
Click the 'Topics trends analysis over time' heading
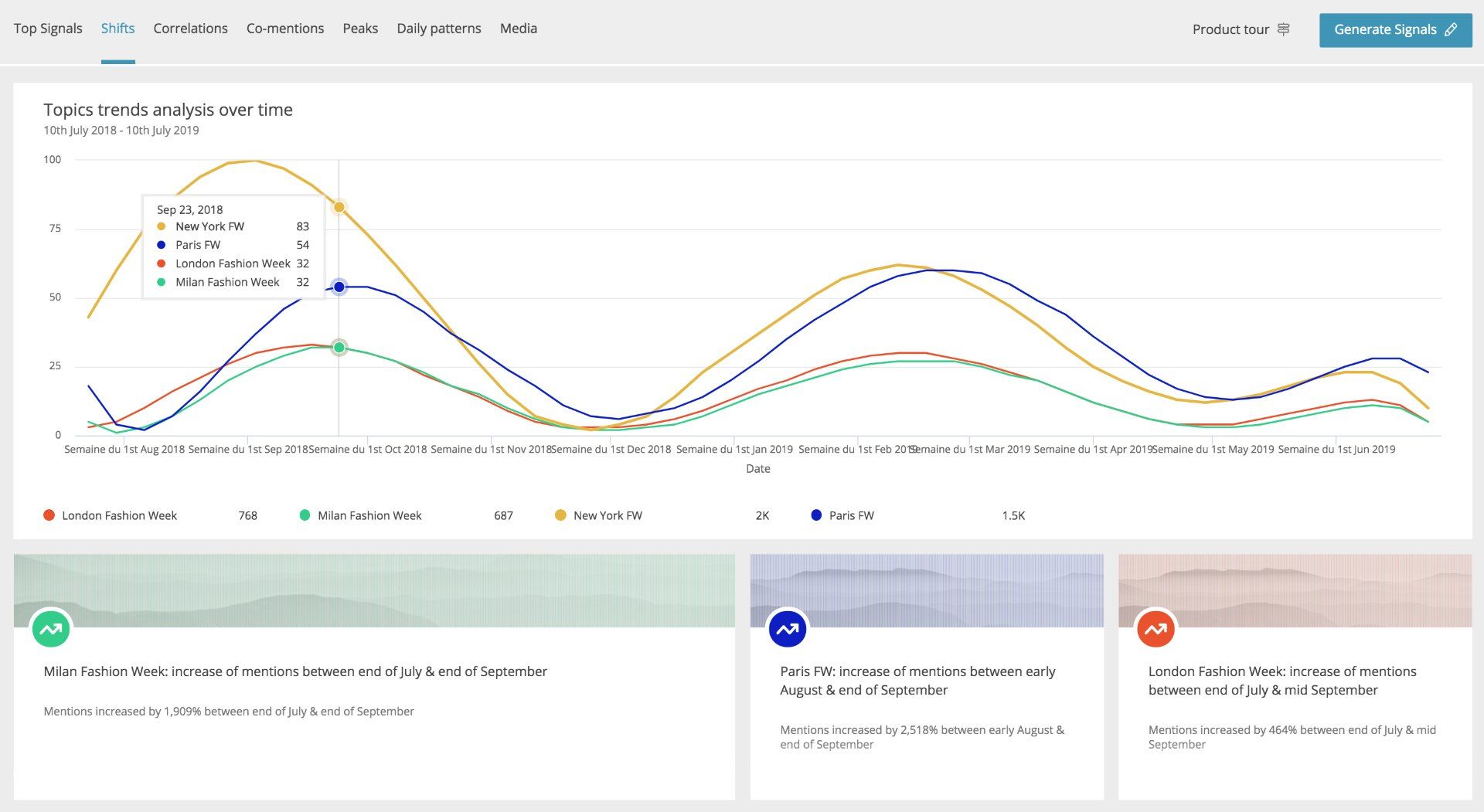(x=168, y=110)
